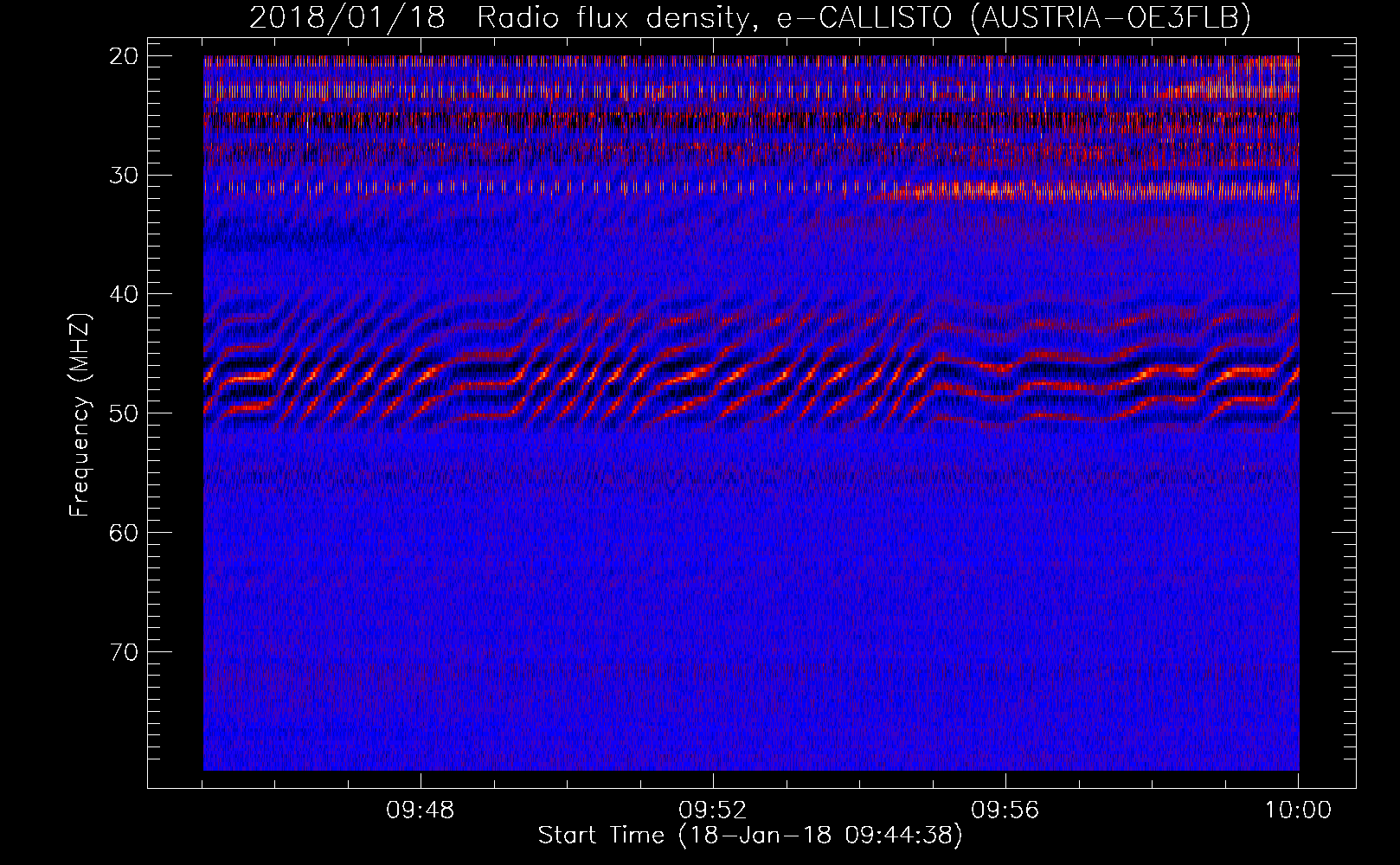Click the 50 frequency tick label

coord(125,413)
